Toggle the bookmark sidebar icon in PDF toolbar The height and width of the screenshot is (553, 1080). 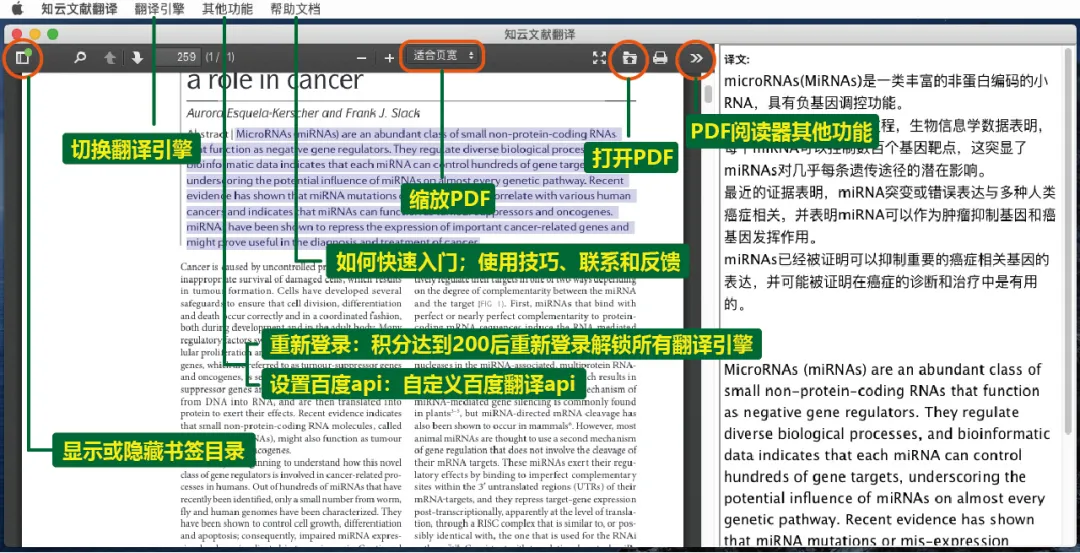(x=23, y=58)
